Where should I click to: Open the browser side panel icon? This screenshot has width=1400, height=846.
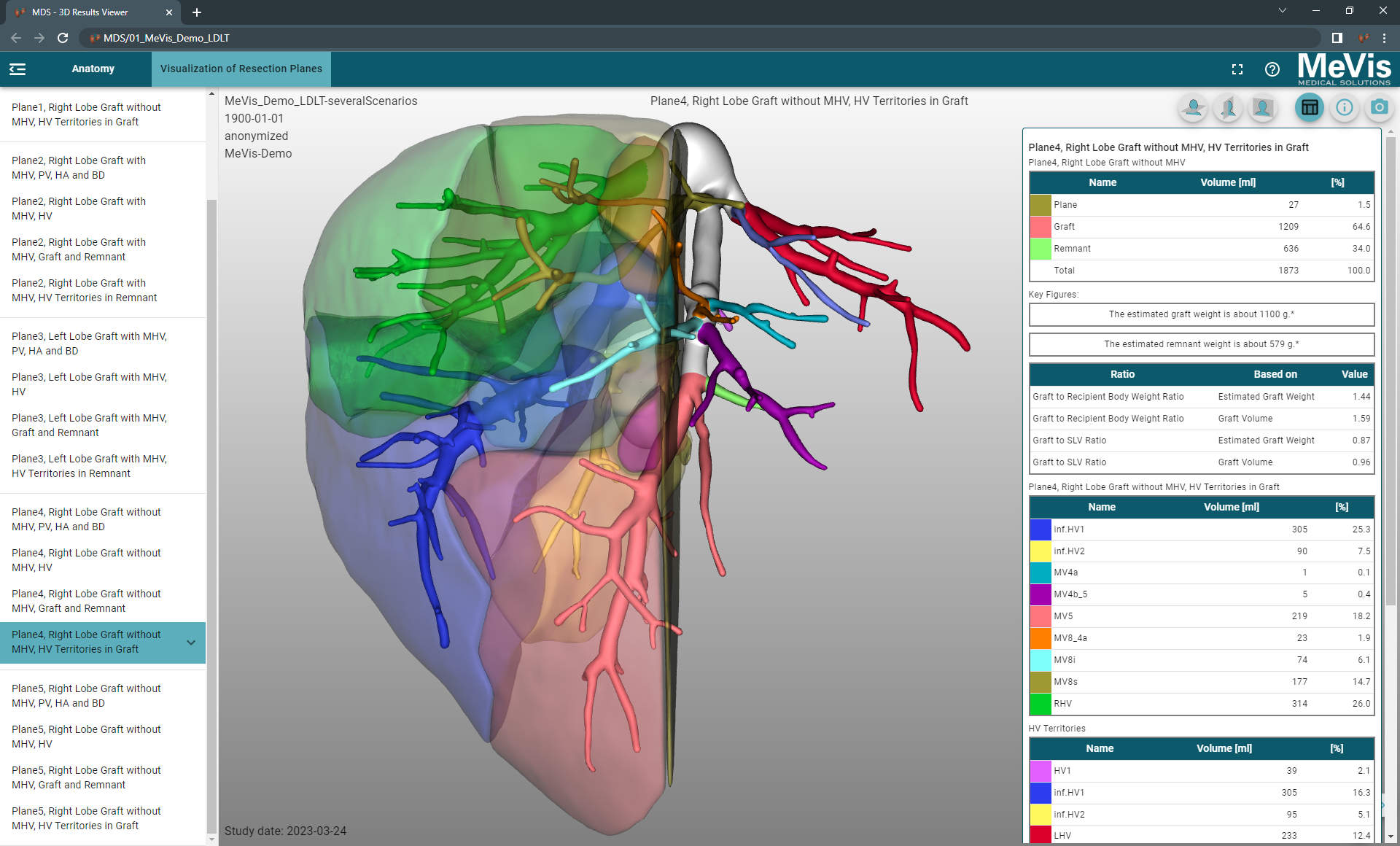[1337, 38]
